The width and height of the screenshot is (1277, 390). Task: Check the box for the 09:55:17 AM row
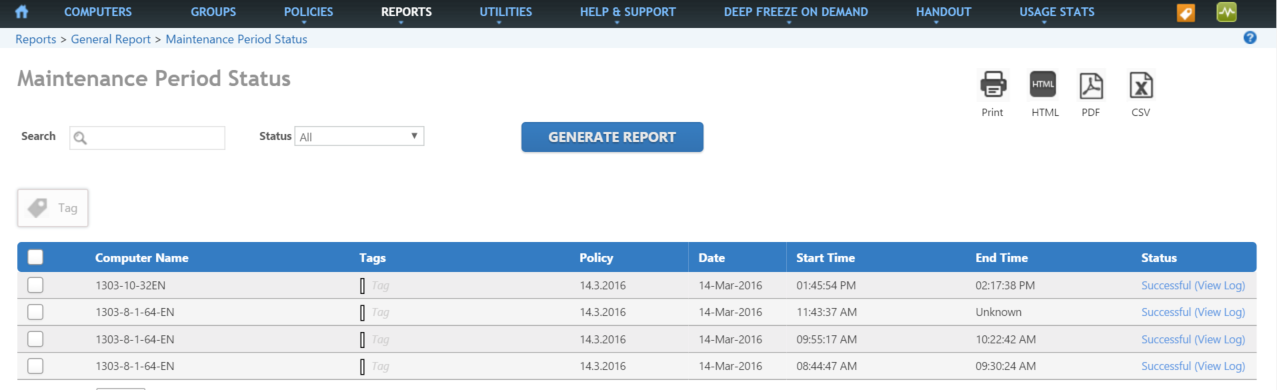(x=35, y=338)
